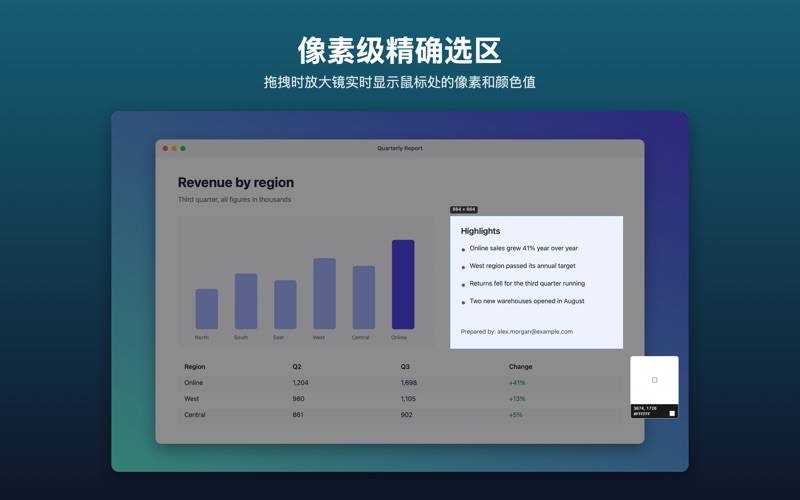Click the 1,204 value in the table
The width and height of the screenshot is (800, 500).
[x=301, y=383]
